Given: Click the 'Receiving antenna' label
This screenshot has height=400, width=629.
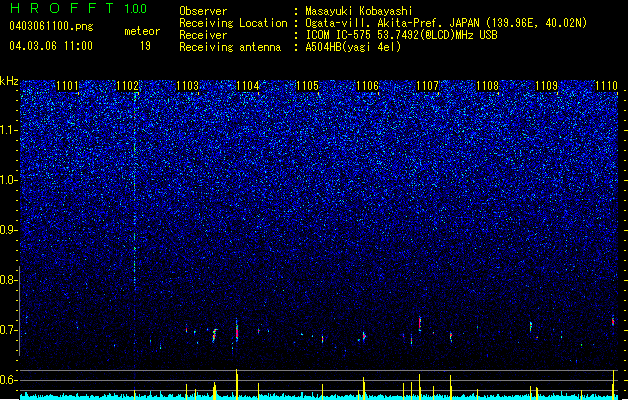Looking at the screenshot, I should coord(230,47).
